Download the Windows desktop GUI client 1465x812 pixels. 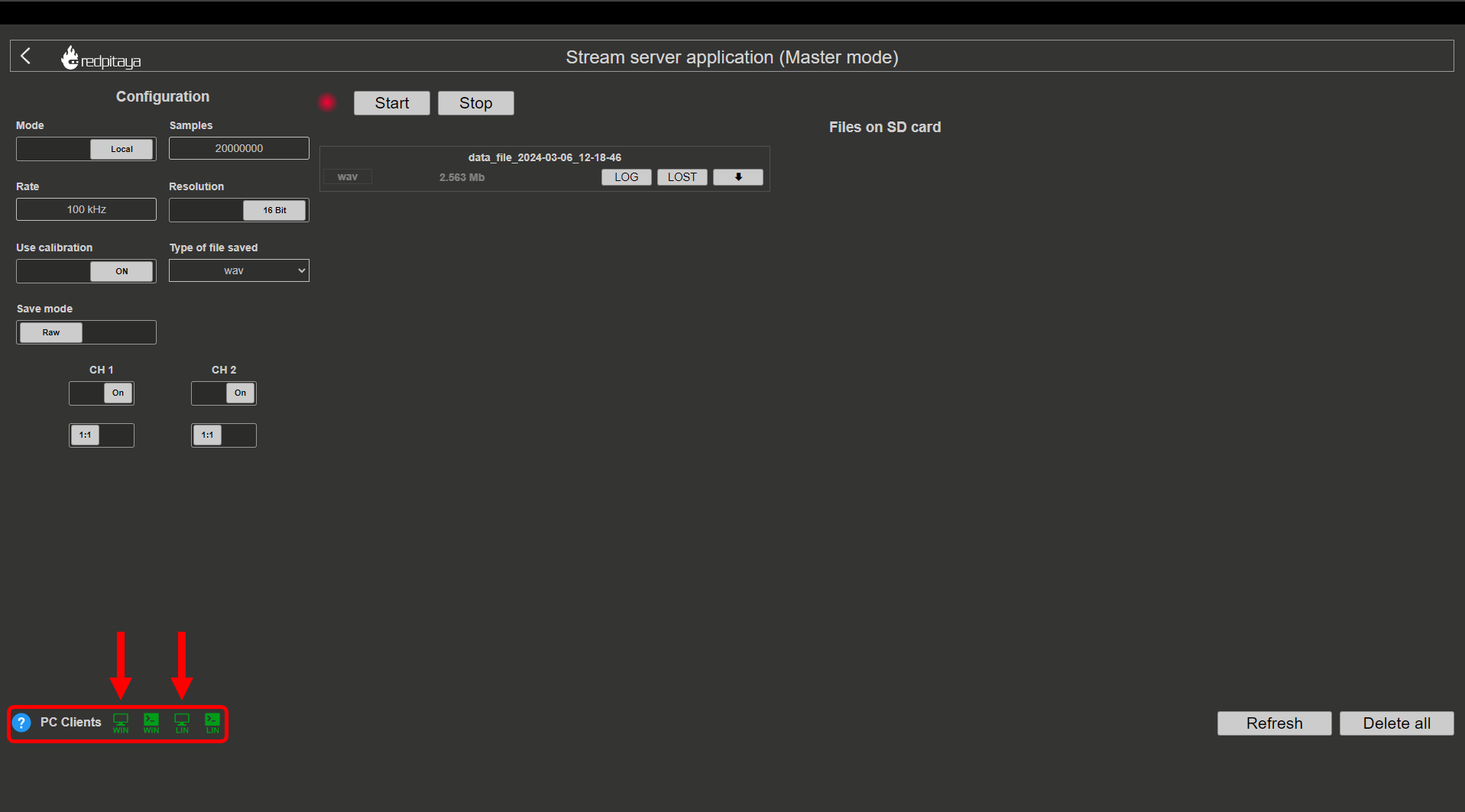pos(121,723)
